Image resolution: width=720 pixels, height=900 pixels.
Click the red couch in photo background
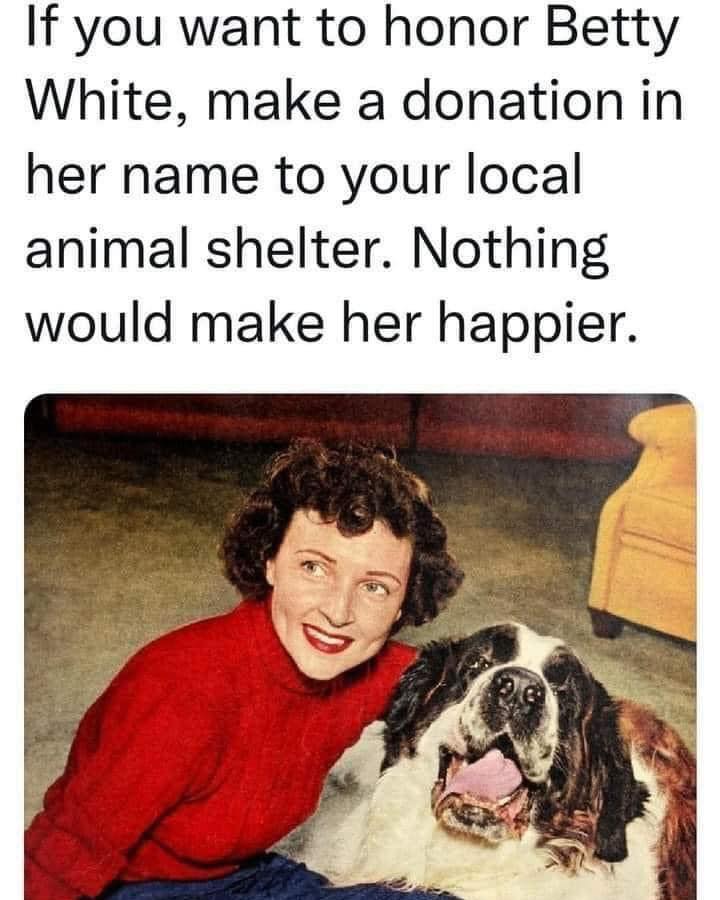point(344,424)
